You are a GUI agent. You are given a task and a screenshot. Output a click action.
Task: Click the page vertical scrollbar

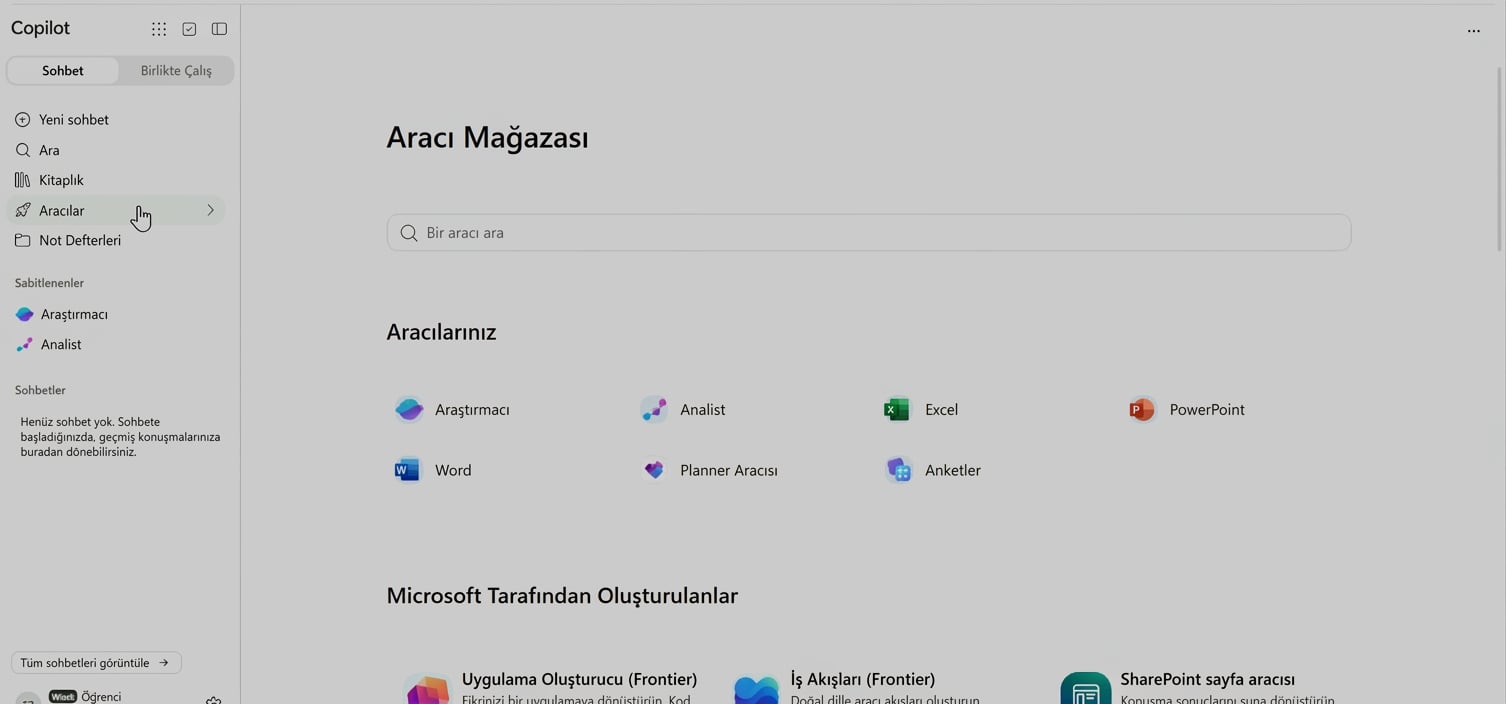pyautogui.click(x=1499, y=160)
